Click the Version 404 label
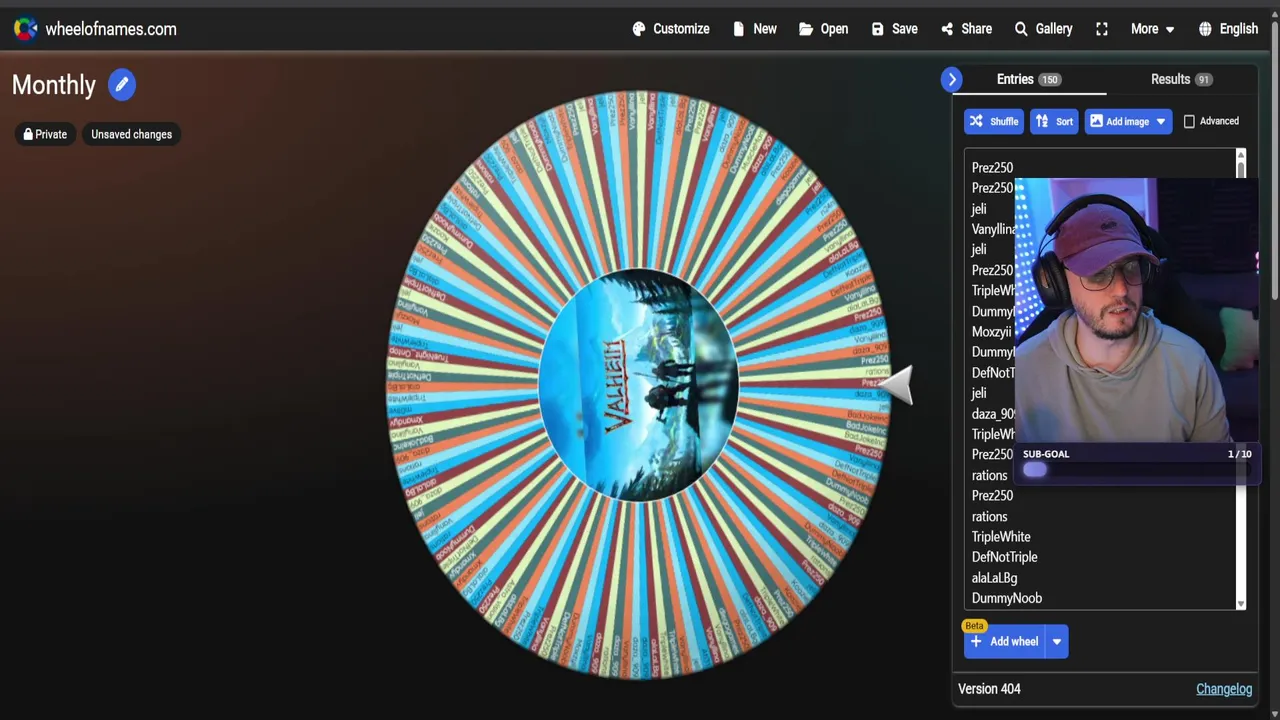 pyautogui.click(x=989, y=689)
